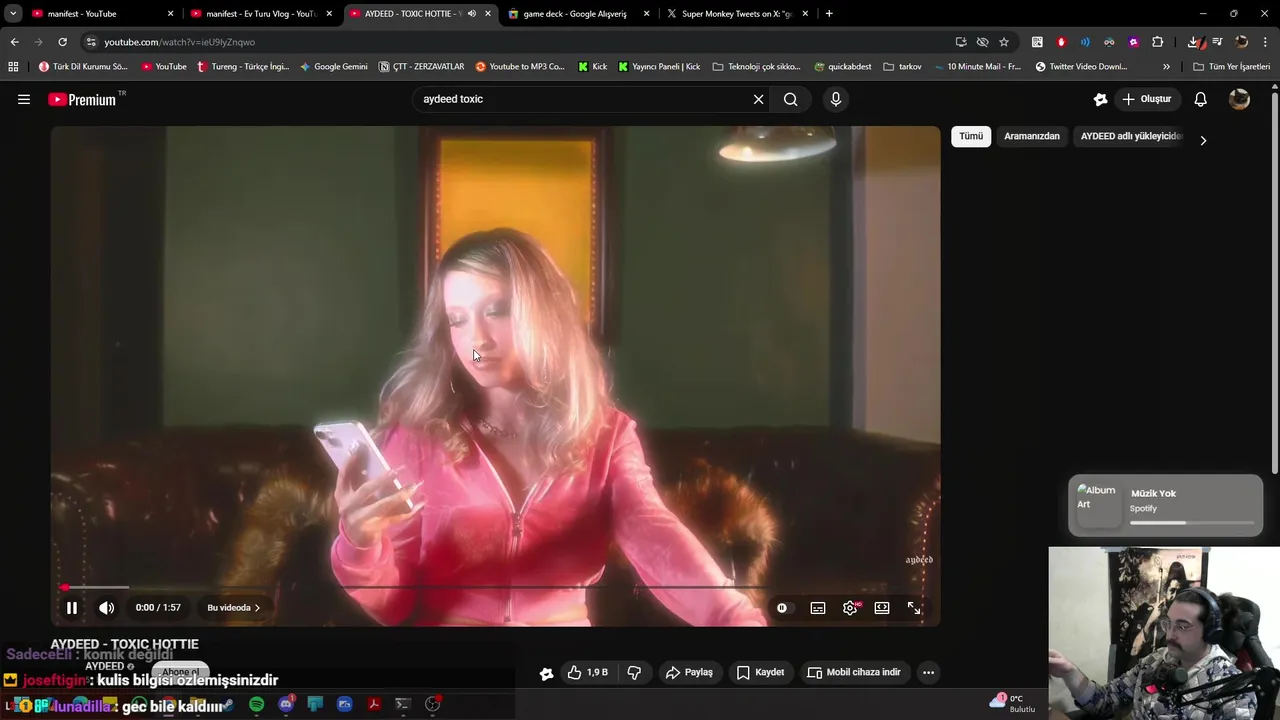Click the install app icon in the address bar
Screen dimensions: 1280x720
961,42
